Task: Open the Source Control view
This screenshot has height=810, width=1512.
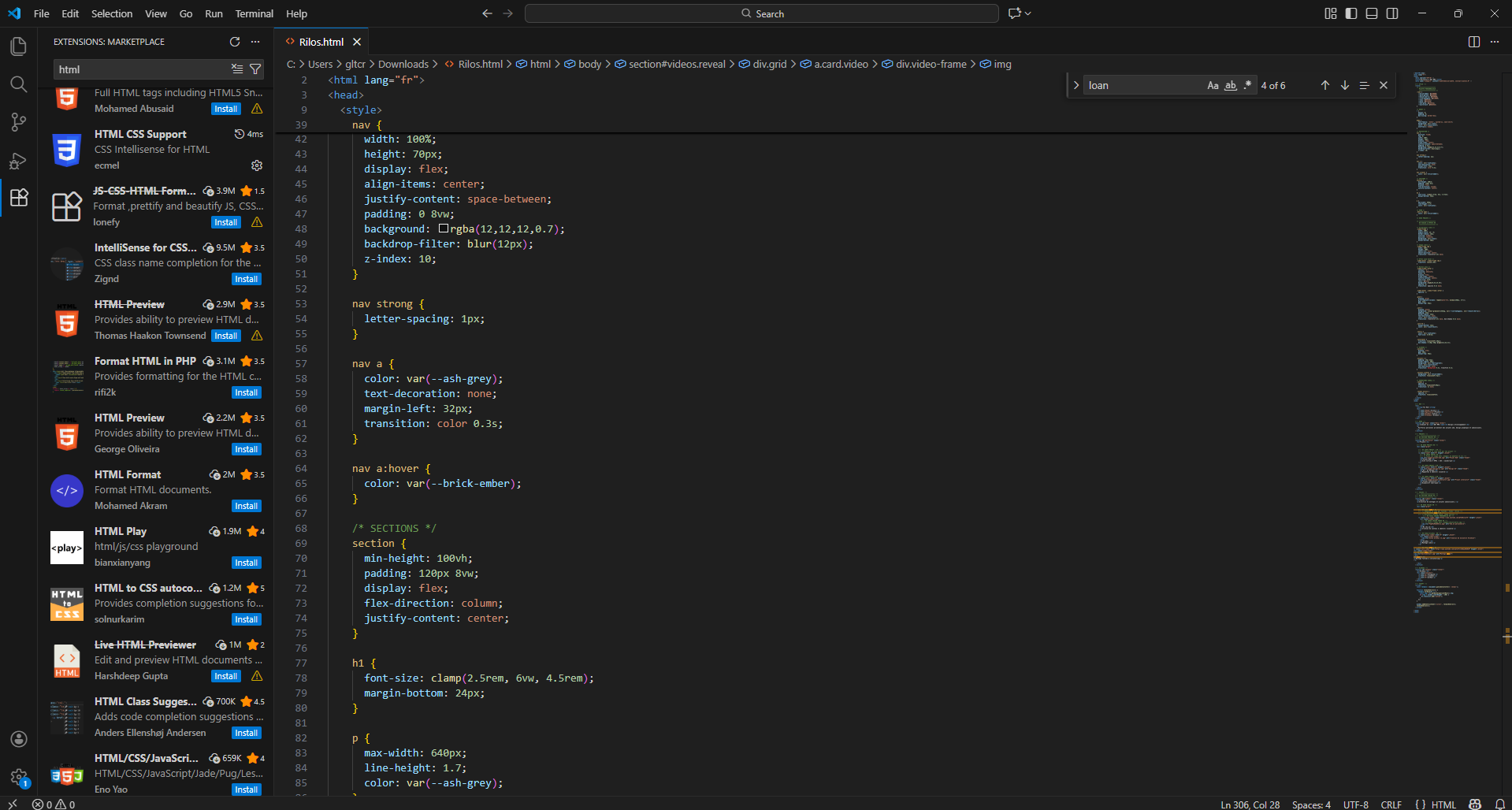Action: [x=18, y=122]
